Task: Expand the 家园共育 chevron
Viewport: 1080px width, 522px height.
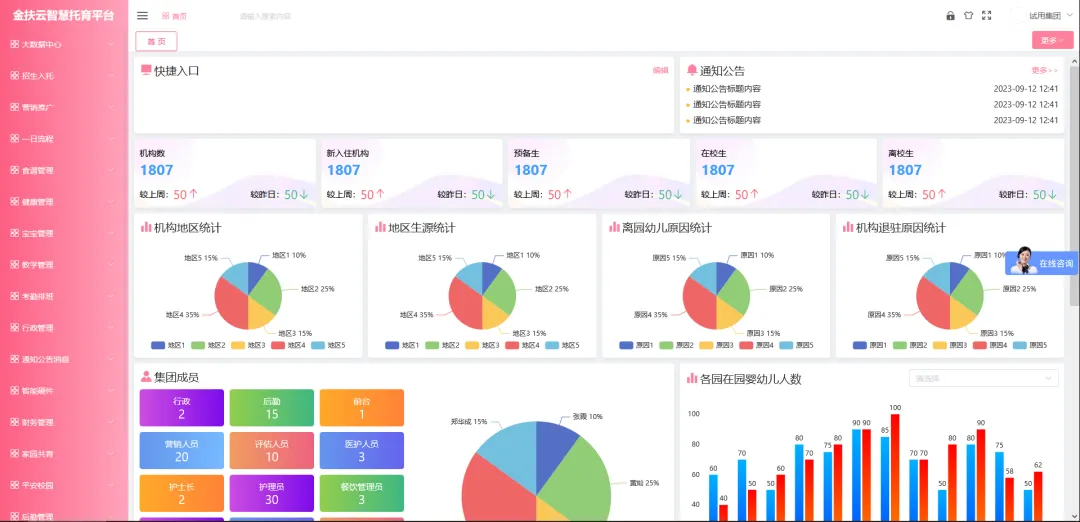Action: [x=111, y=454]
